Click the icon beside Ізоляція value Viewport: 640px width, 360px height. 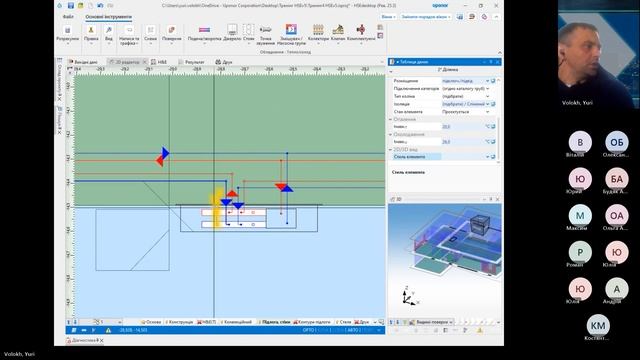click(493, 104)
